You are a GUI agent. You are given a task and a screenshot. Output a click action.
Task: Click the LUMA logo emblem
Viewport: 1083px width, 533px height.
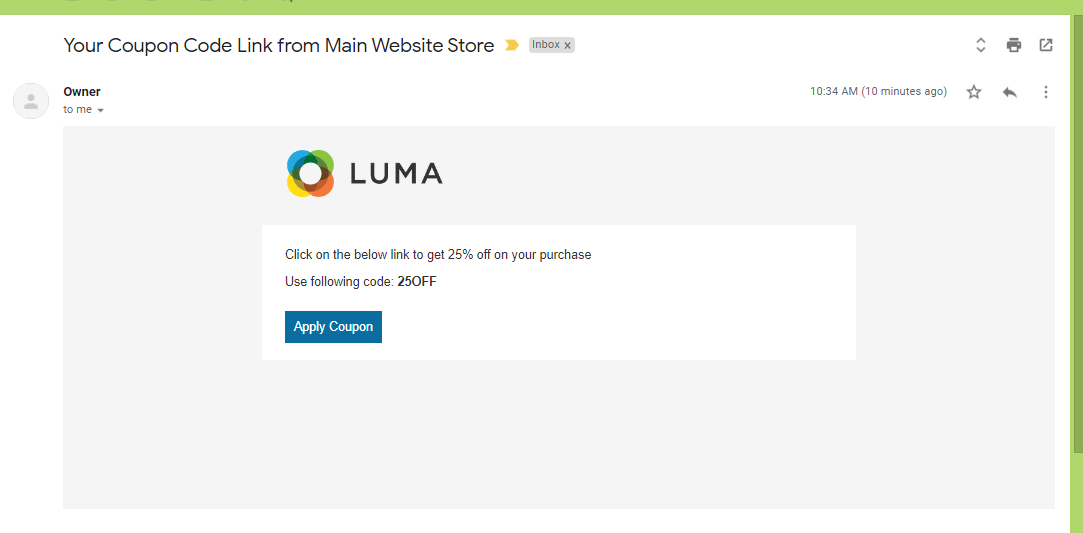point(310,173)
